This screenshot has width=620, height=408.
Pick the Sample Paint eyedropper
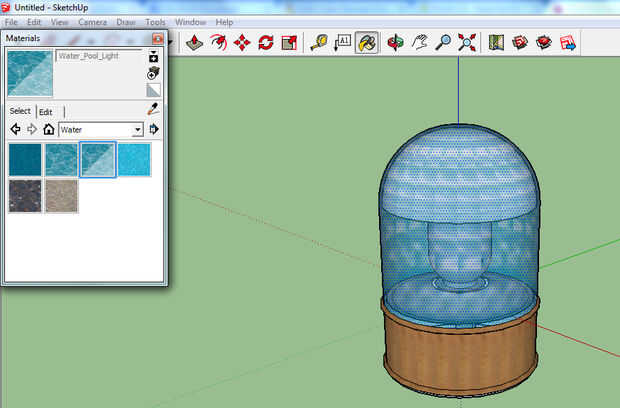[x=154, y=109]
